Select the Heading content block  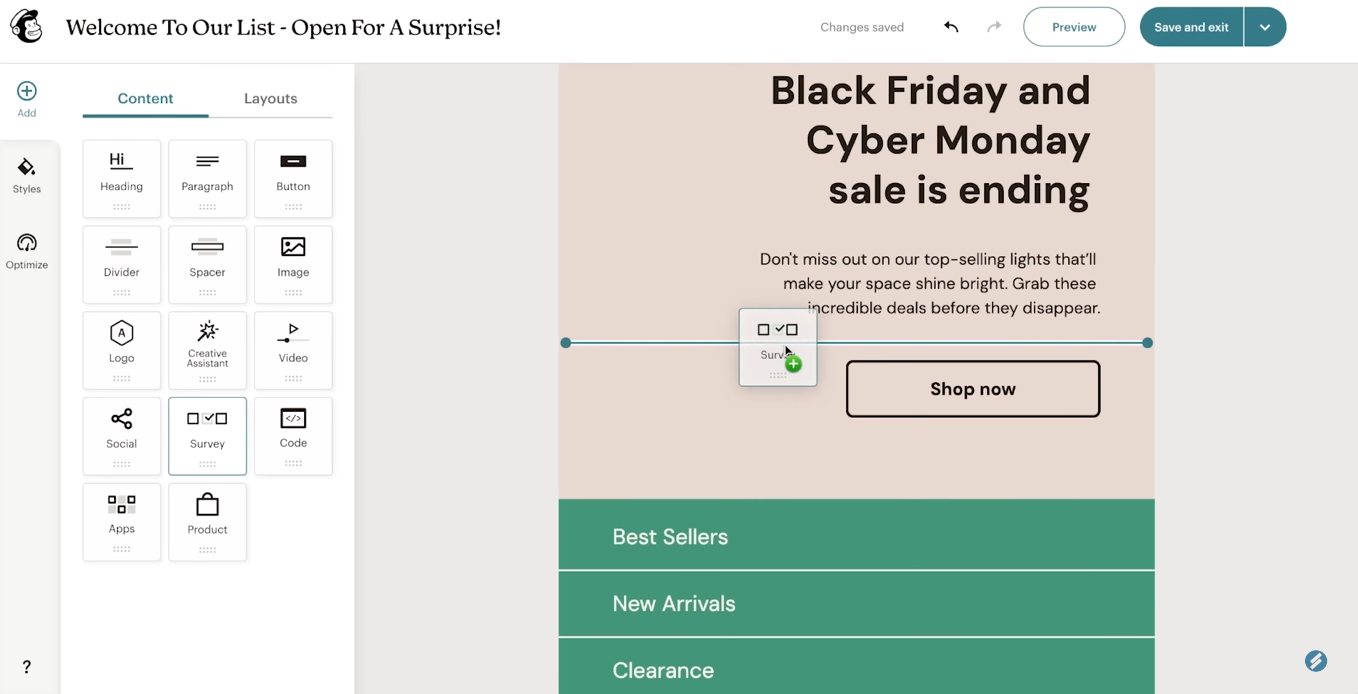click(122, 178)
